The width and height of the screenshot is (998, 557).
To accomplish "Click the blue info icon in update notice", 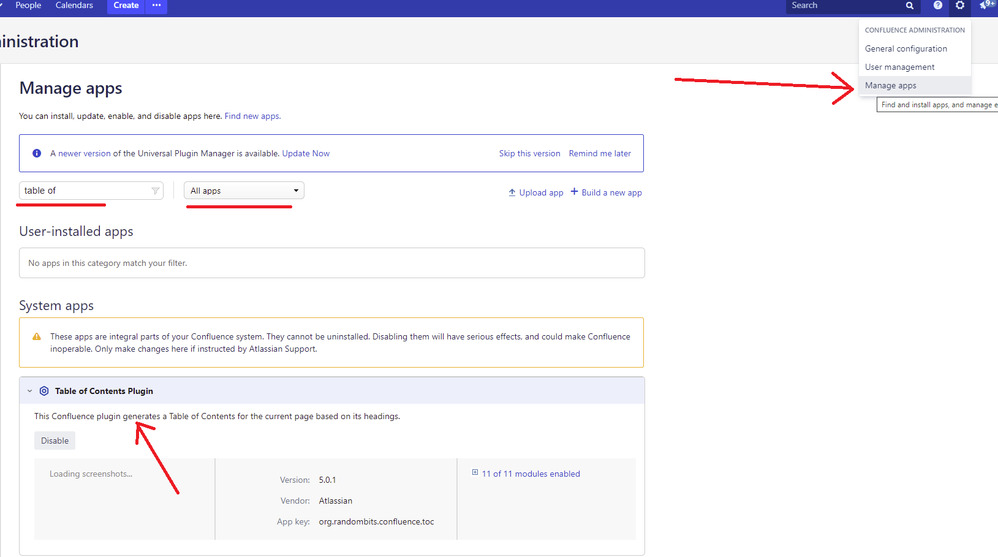I will pos(37,153).
